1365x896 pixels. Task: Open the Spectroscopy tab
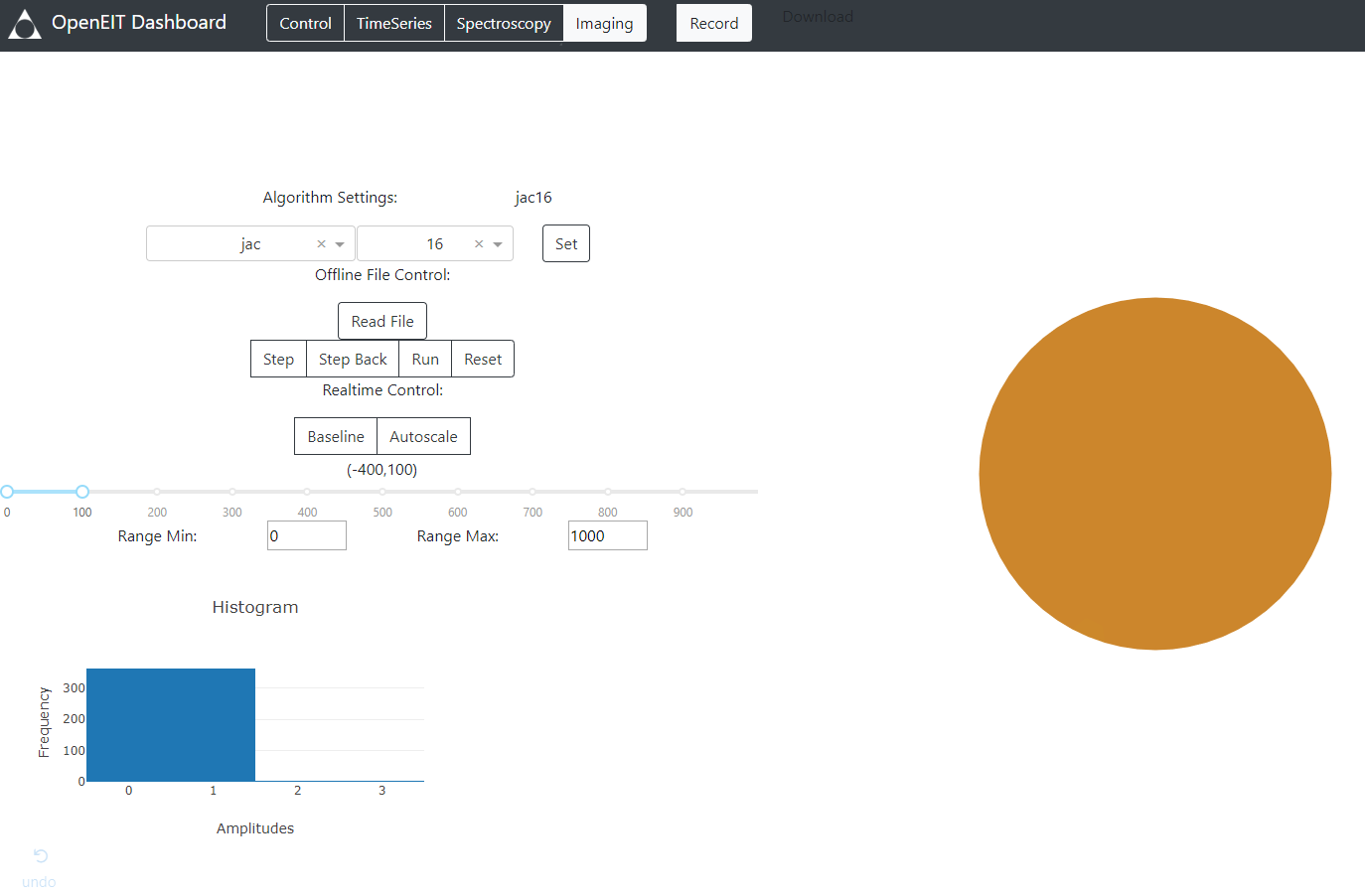point(504,22)
